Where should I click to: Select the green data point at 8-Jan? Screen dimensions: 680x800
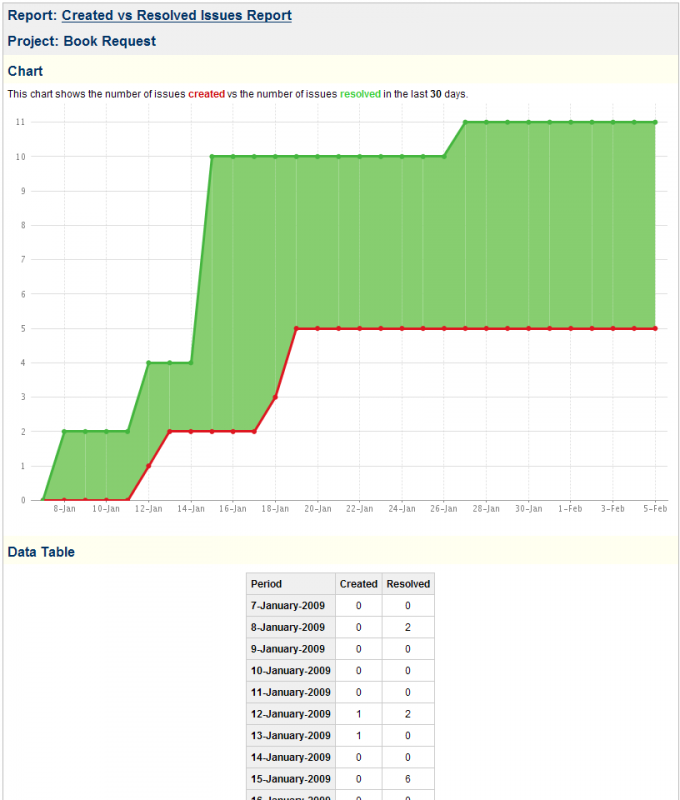[64, 431]
